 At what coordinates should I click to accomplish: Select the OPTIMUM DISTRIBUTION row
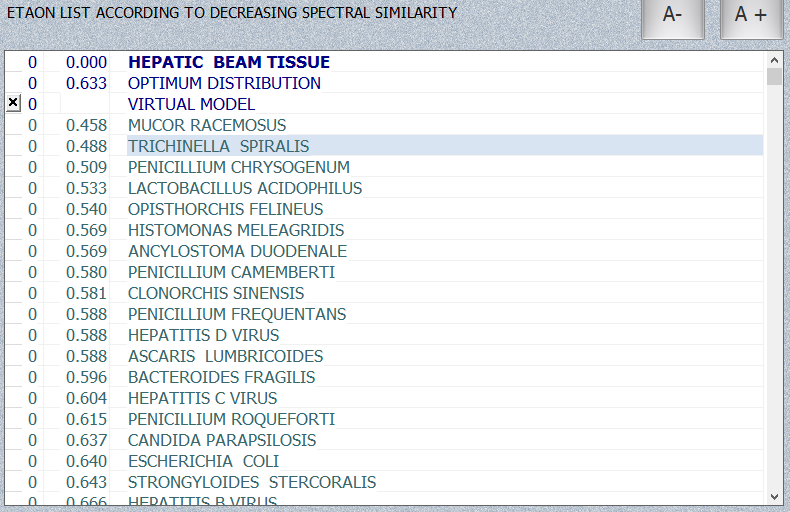pos(224,83)
